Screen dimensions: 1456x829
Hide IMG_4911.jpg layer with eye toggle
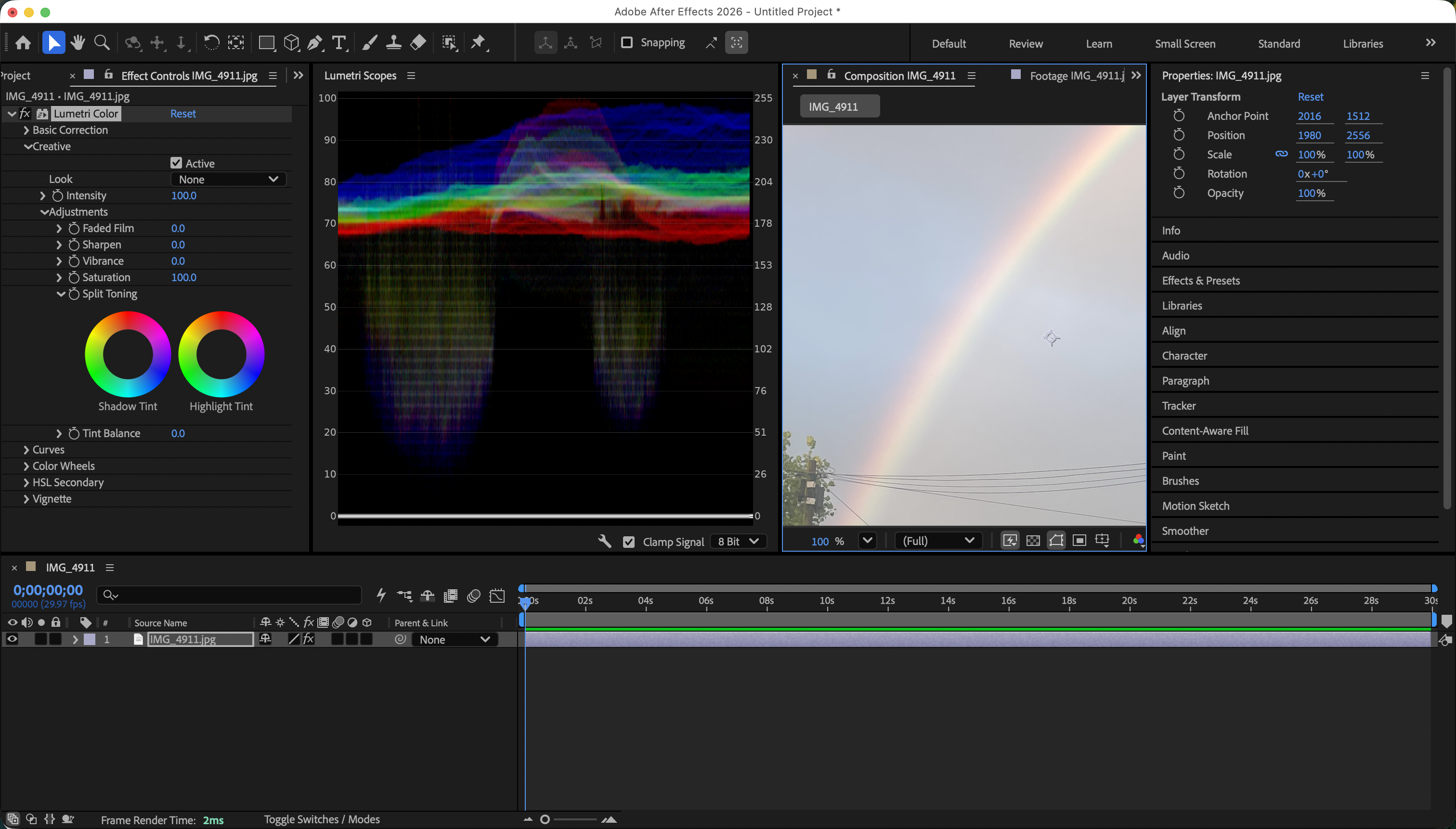pos(12,639)
